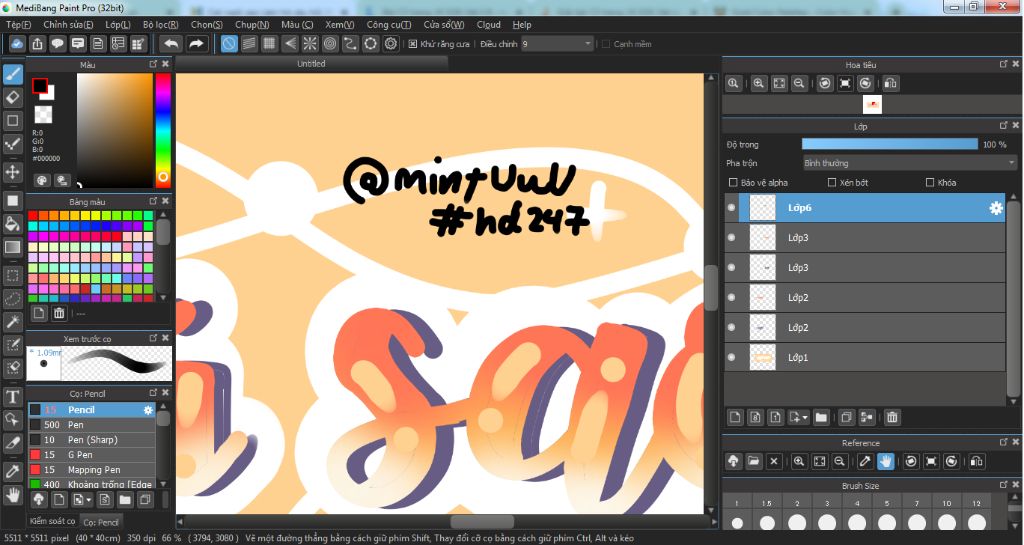Select the Text tool

(x=12, y=397)
